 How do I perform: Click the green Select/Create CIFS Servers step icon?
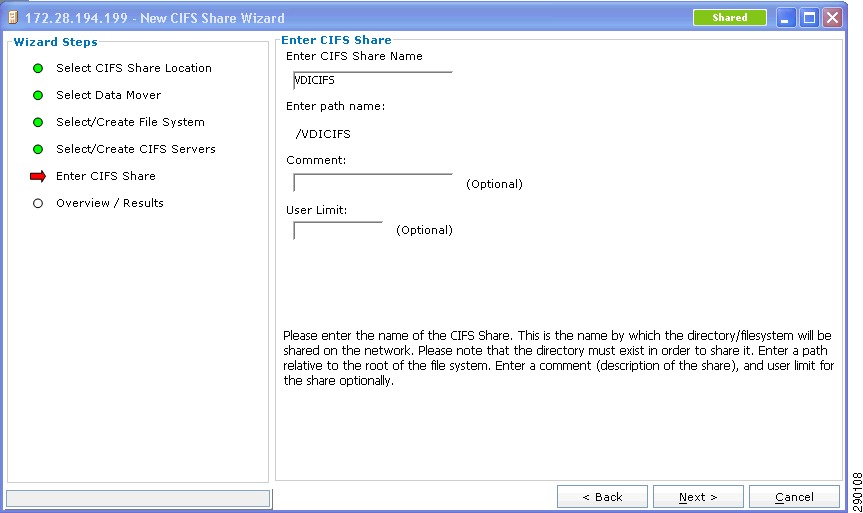(38, 149)
